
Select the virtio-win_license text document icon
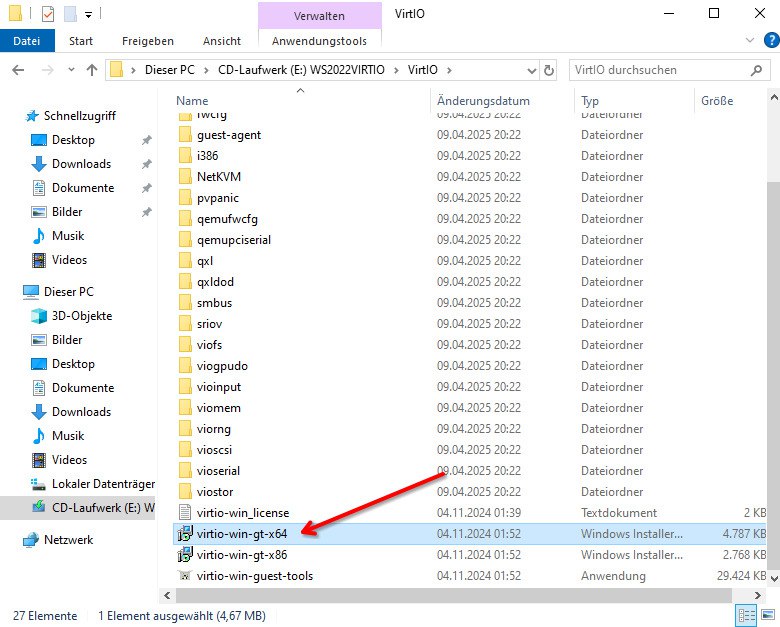click(185, 513)
